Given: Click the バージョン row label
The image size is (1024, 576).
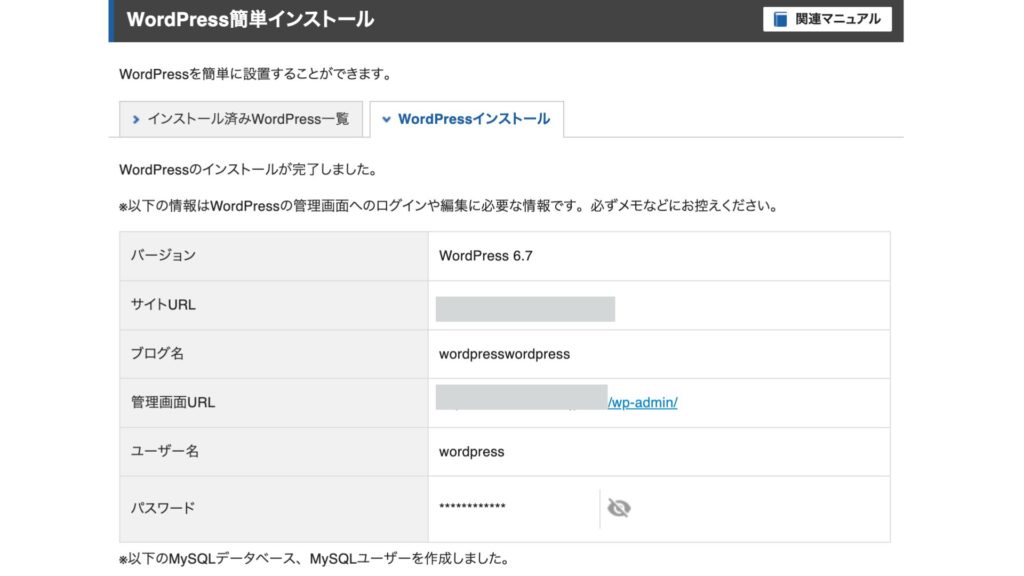Looking at the screenshot, I should click(163, 256).
